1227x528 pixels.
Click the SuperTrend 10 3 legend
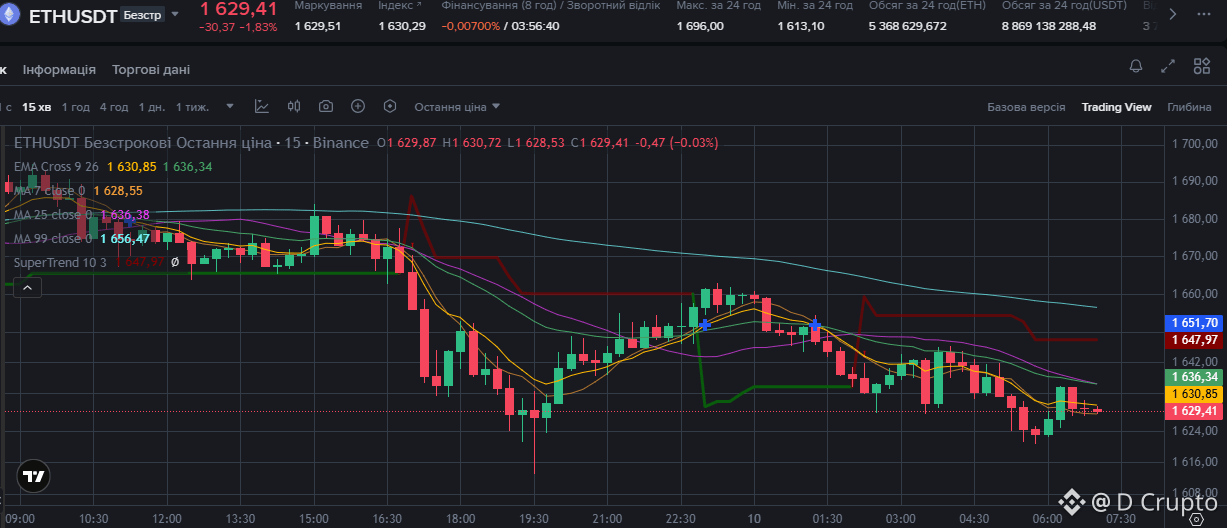pyautogui.click(x=62, y=262)
